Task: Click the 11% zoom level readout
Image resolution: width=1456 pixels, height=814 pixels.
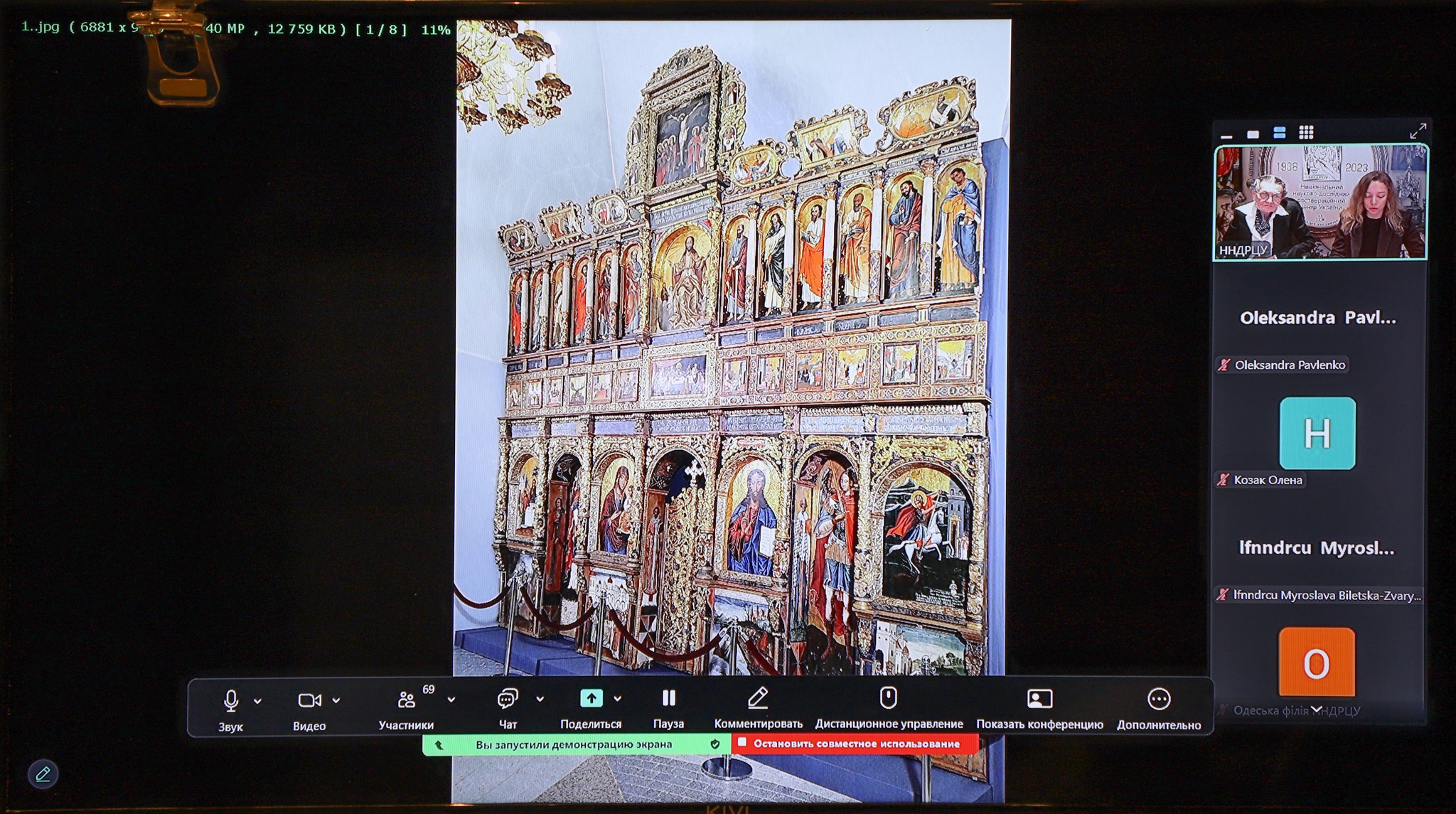Action: click(436, 30)
